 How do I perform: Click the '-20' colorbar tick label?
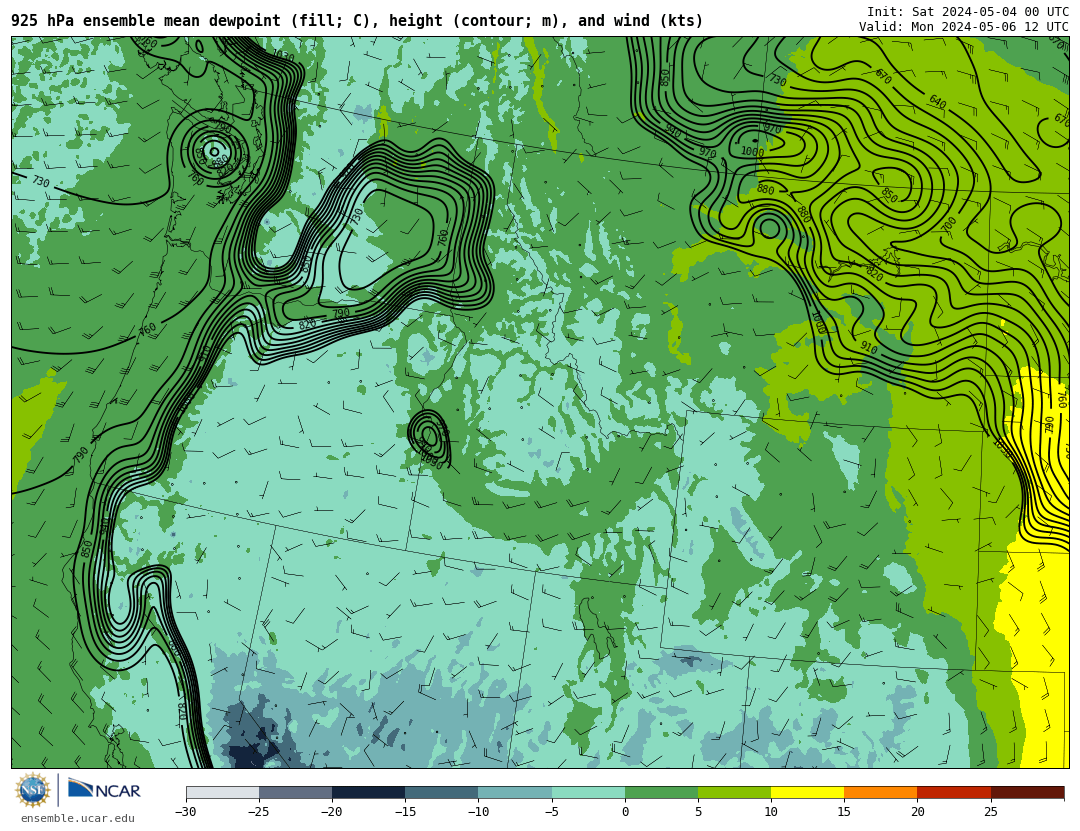(331, 812)
